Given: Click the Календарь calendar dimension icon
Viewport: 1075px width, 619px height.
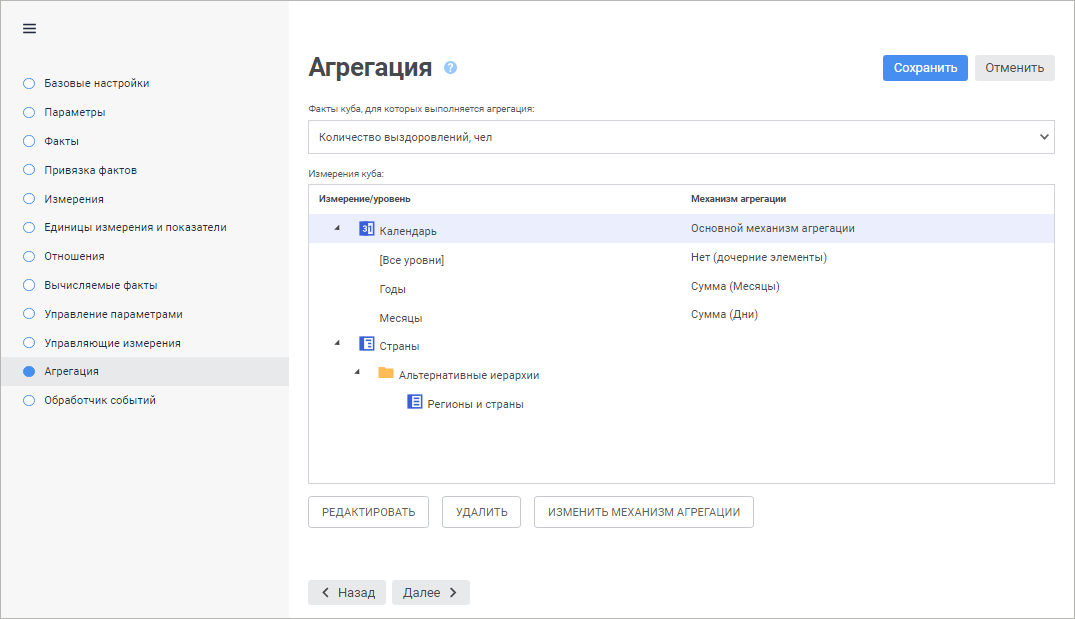Looking at the screenshot, I should tap(366, 229).
